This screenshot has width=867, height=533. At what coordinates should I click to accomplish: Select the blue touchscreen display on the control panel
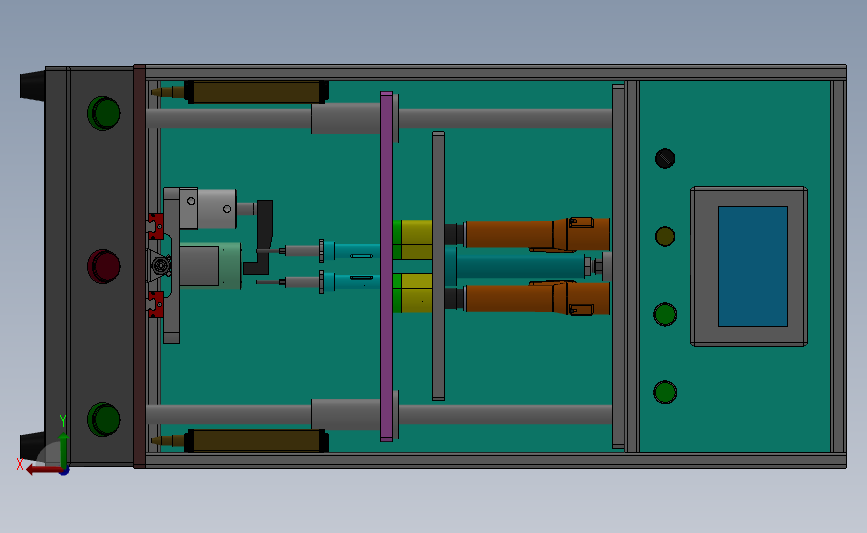753,266
